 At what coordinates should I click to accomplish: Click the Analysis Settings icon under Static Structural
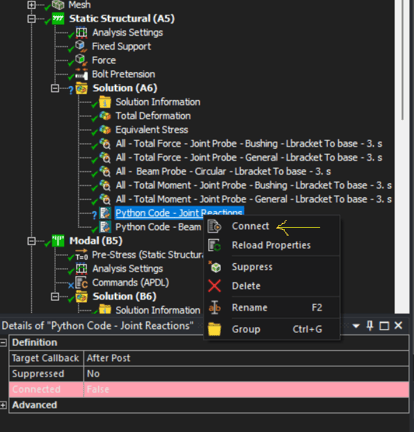click(x=81, y=32)
